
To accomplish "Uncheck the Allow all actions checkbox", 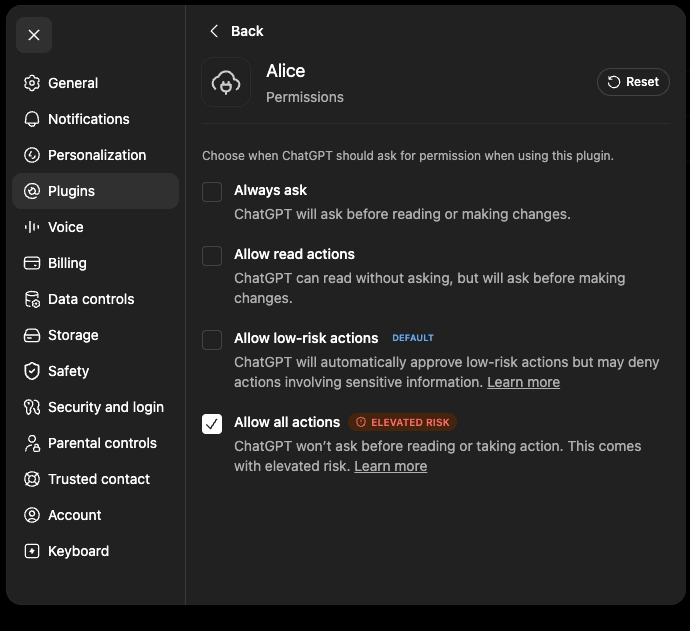I will click(x=212, y=424).
